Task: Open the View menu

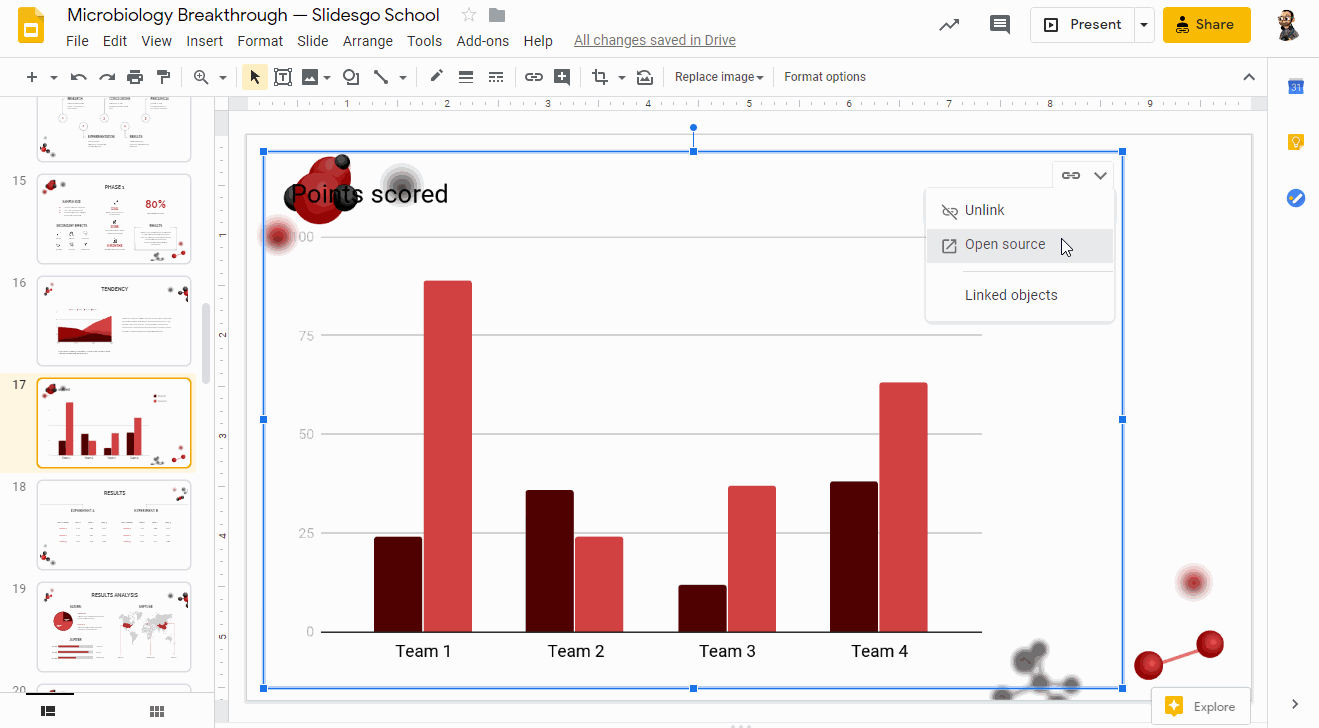Action: tap(157, 41)
